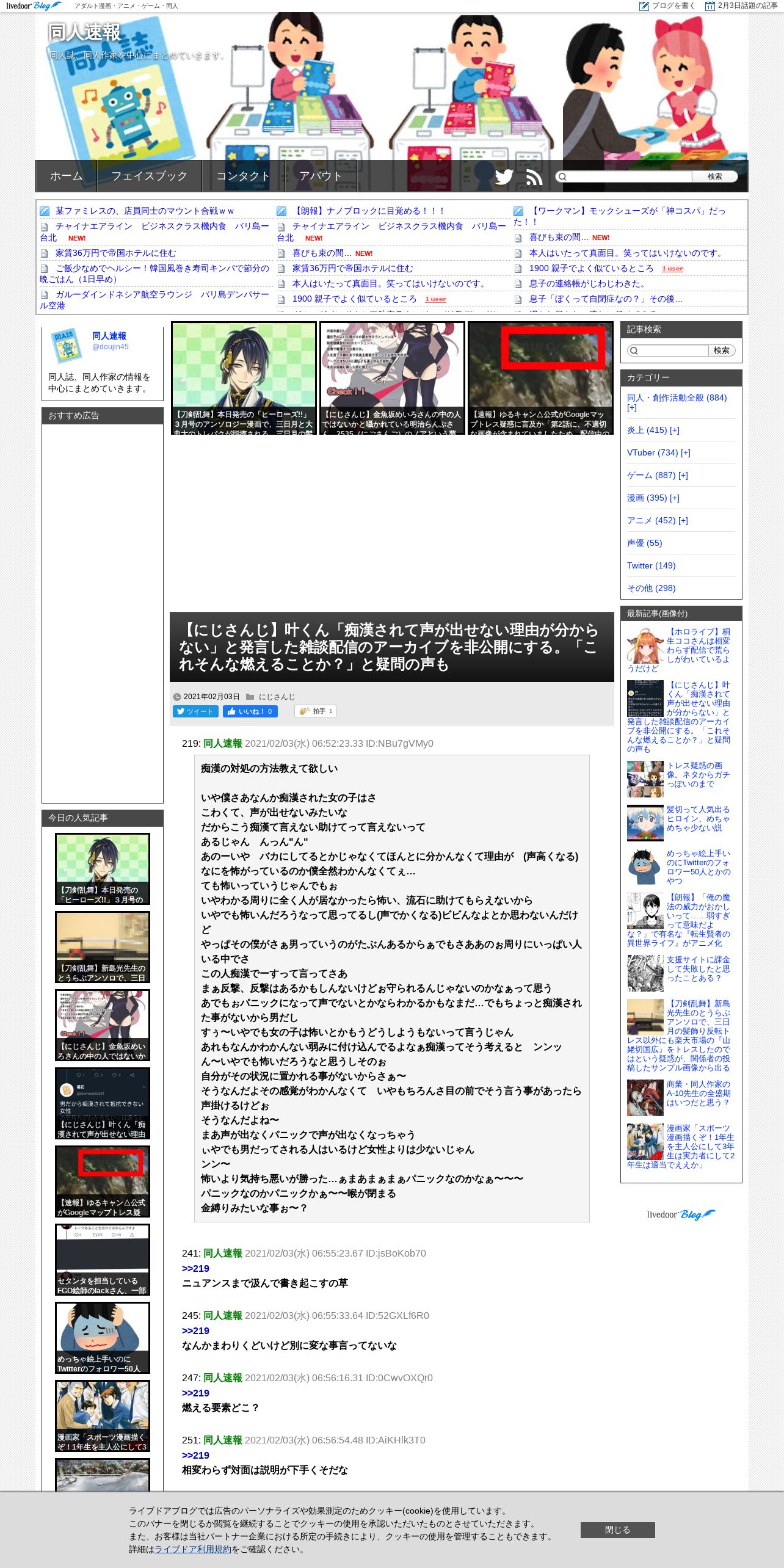Open latest article 【ホロライブ】桐生ココ link
The width and height of the screenshot is (784, 1568).
click(698, 645)
